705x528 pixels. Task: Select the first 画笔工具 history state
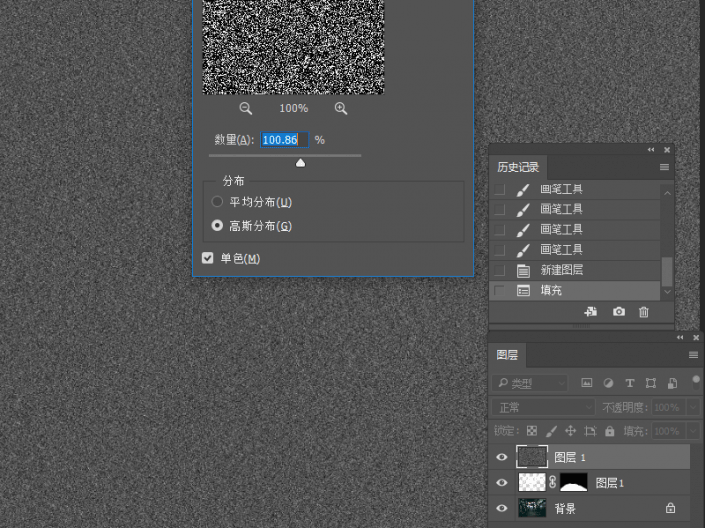575,189
